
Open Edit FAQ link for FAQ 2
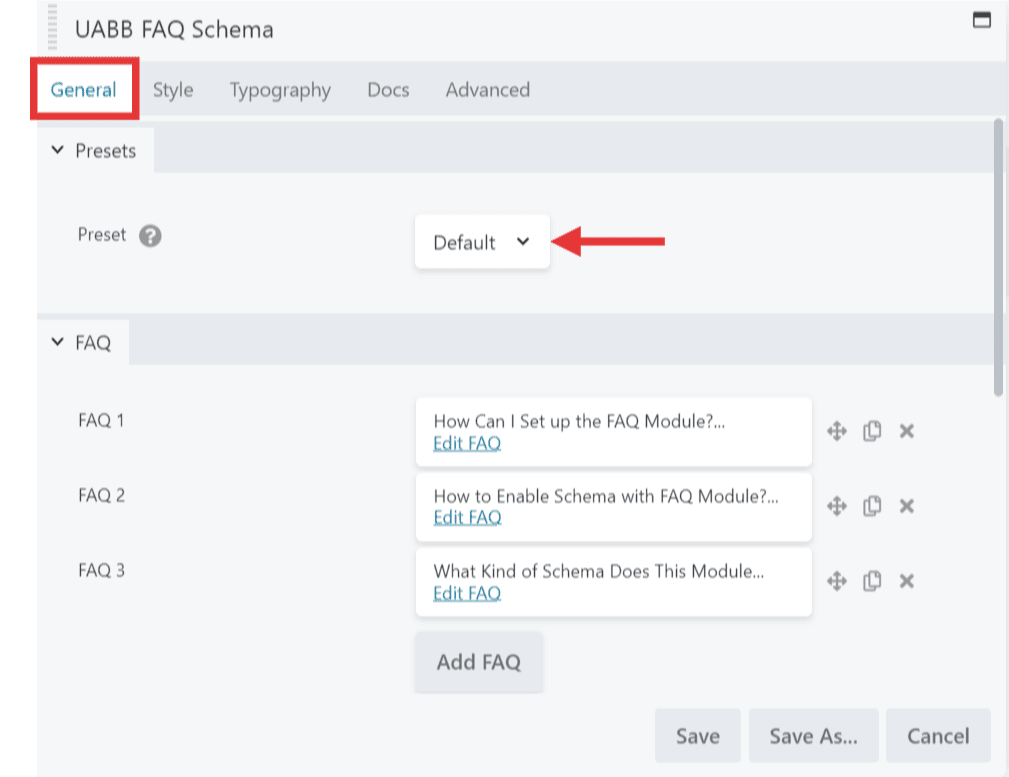[467, 518]
